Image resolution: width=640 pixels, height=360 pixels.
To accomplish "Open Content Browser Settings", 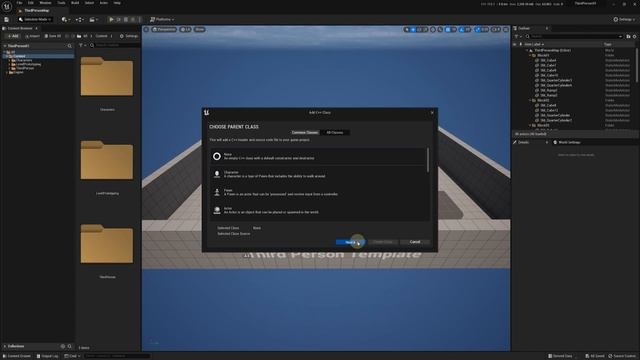I will [129, 36].
